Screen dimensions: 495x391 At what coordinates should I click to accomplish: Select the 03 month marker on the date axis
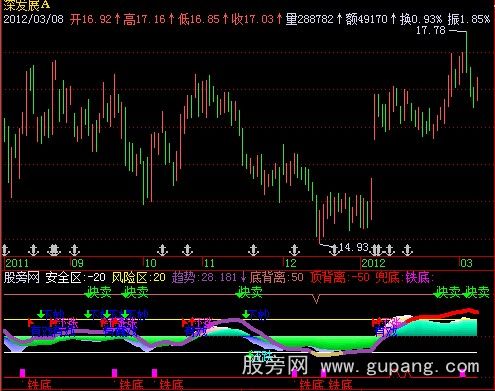(x=466, y=263)
